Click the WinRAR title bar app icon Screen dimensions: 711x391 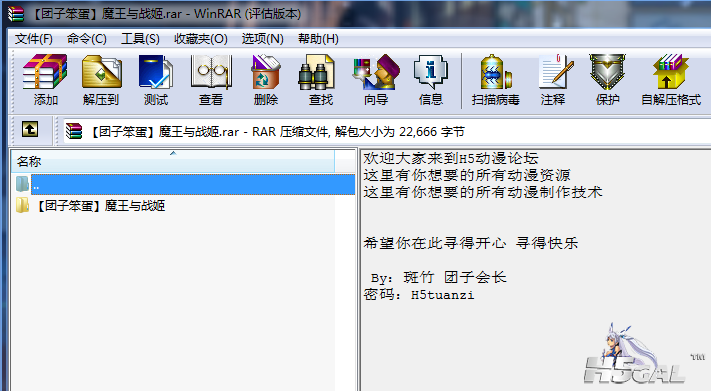[16, 14]
